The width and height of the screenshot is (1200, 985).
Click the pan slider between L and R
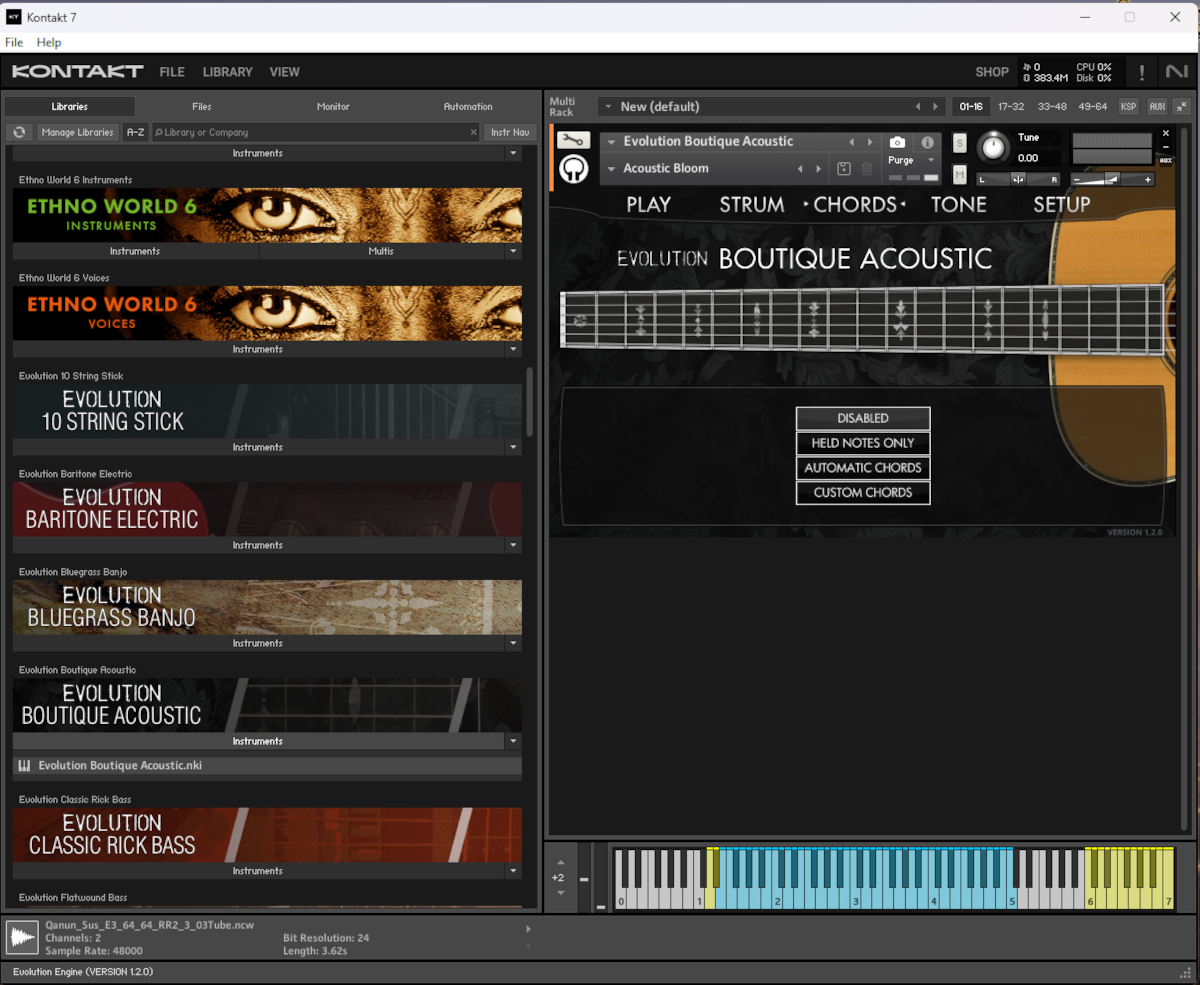pyautogui.click(x=1018, y=179)
